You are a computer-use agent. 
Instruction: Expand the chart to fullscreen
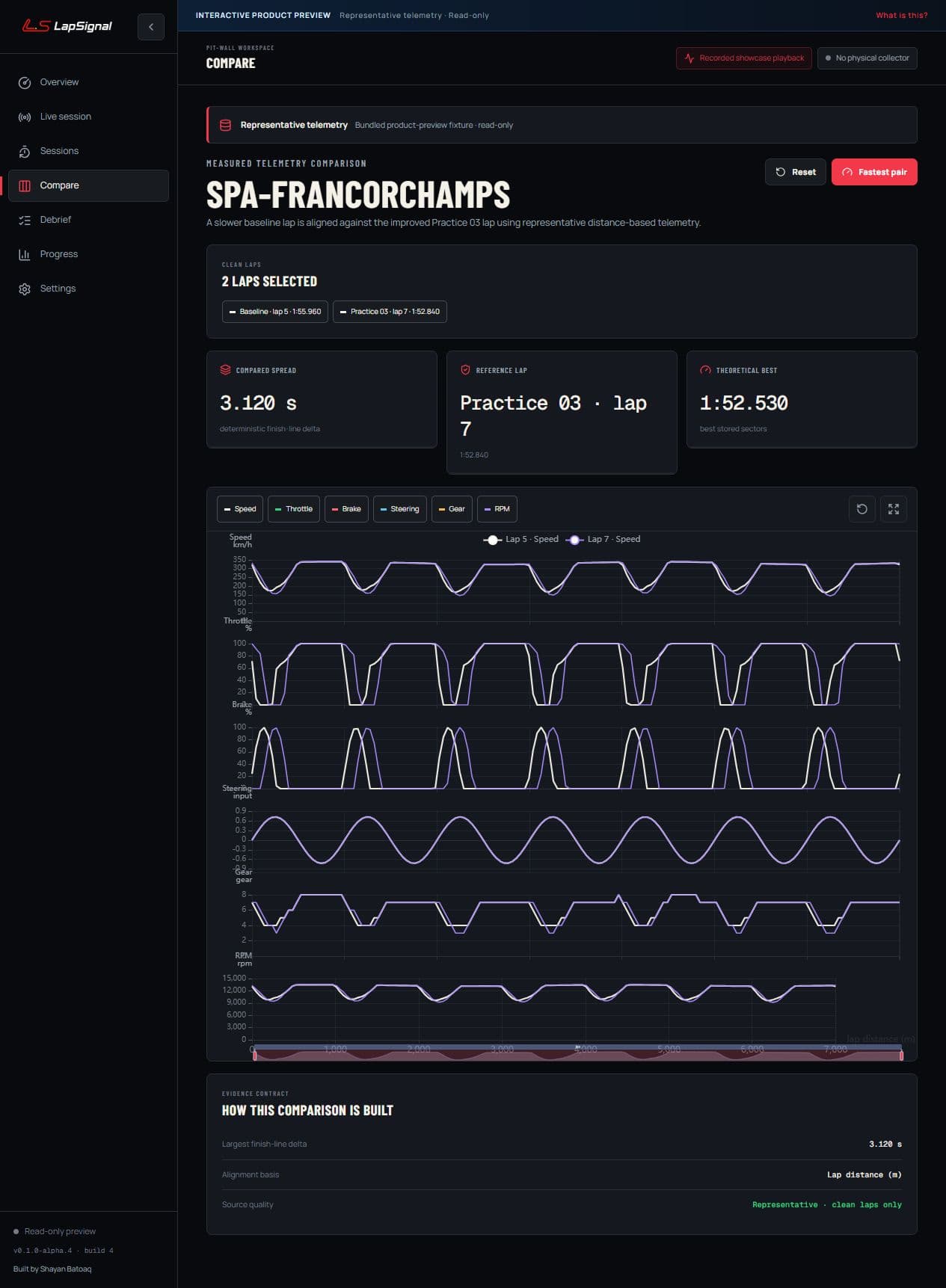pyautogui.click(x=894, y=509)
